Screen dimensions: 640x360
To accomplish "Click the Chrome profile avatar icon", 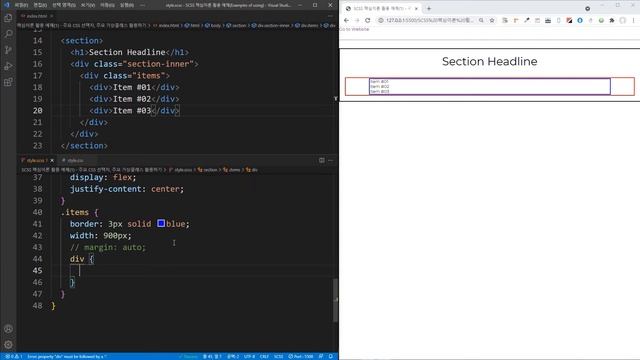I will (x=622, y=20).
